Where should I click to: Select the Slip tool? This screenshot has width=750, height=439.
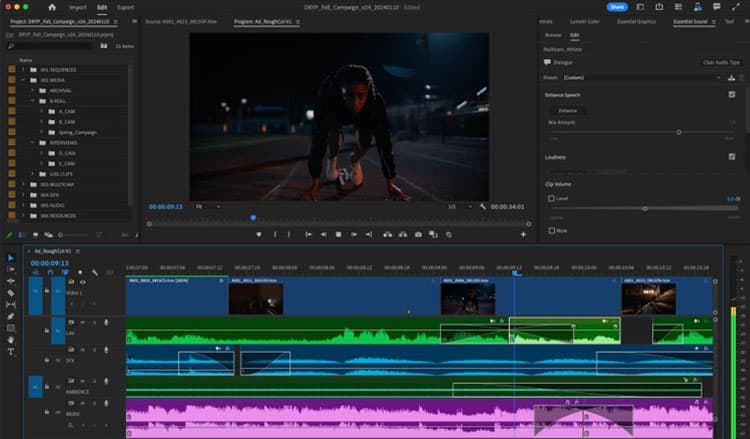click(x=11, y=305)
